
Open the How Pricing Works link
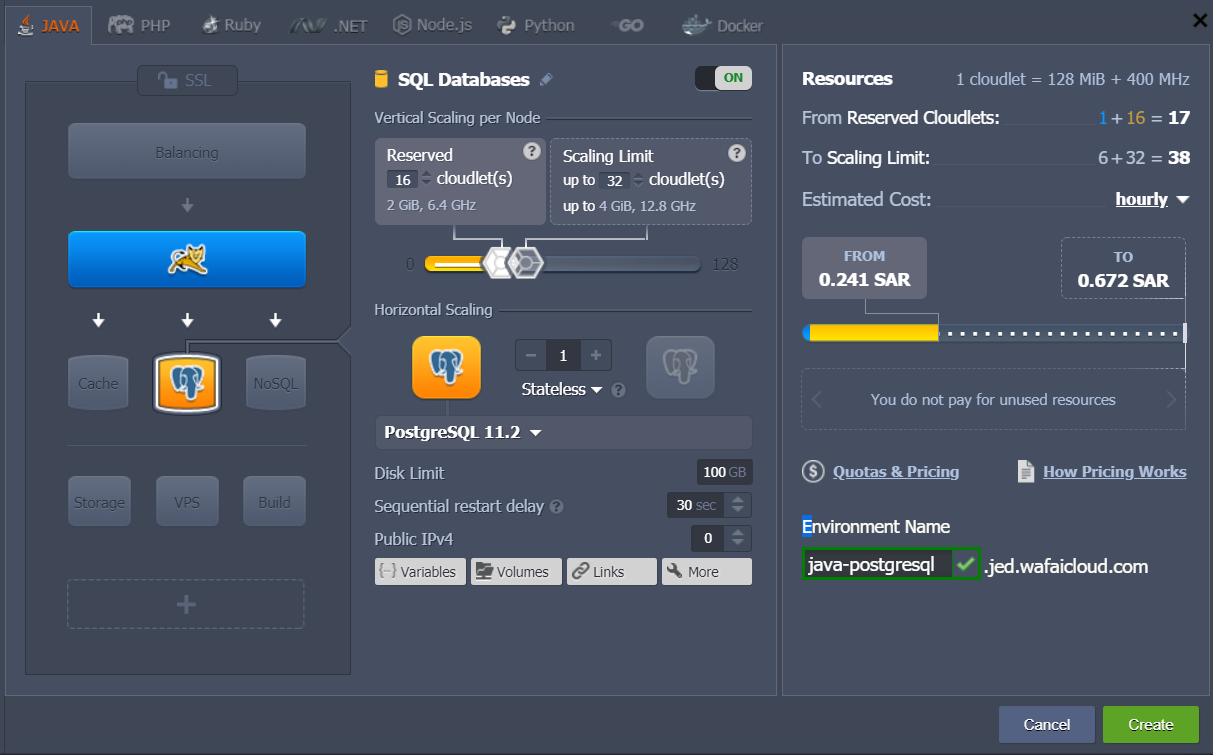(x=1102, y=472)
